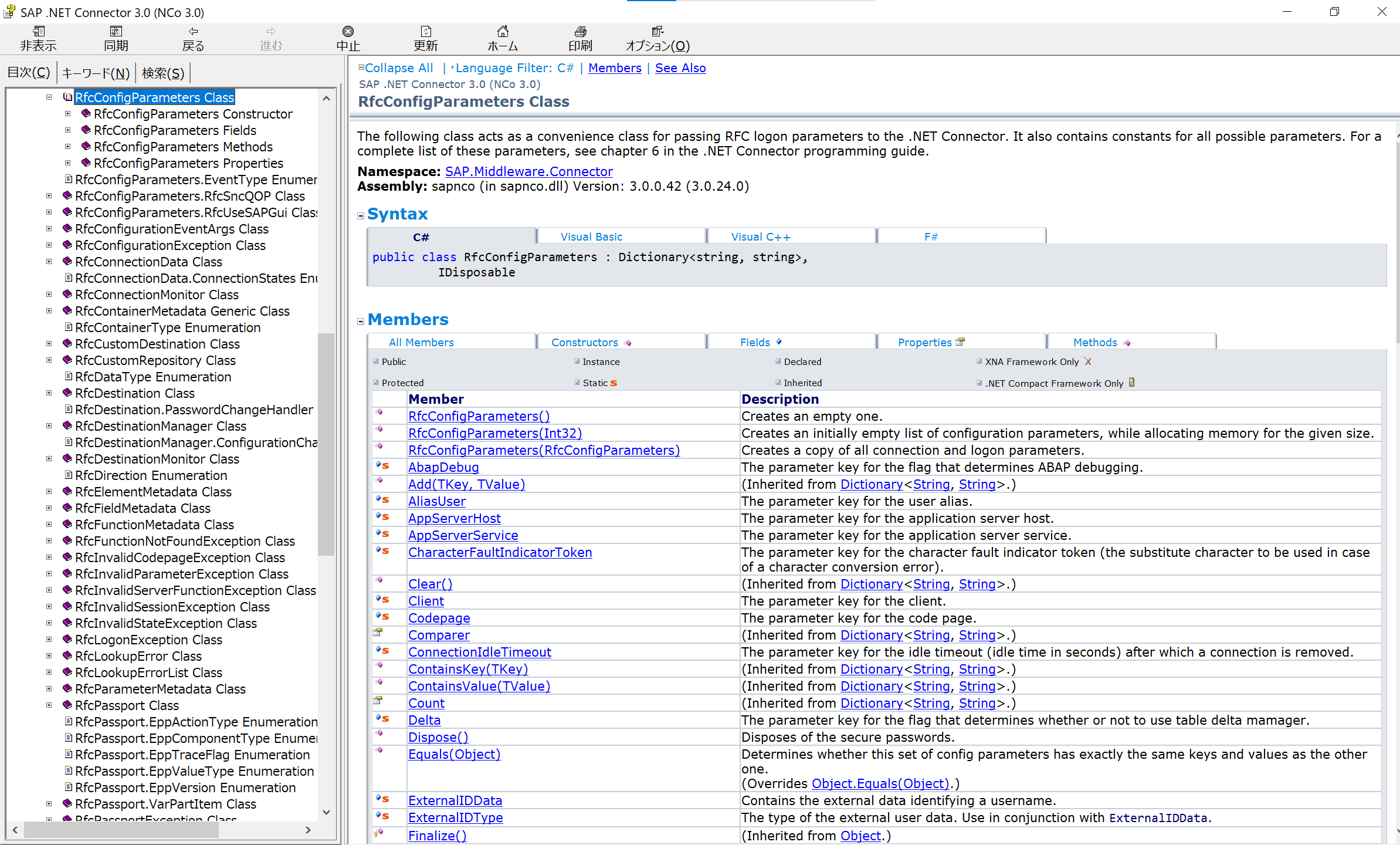Open the AbapDebug member link

(443, 467)
